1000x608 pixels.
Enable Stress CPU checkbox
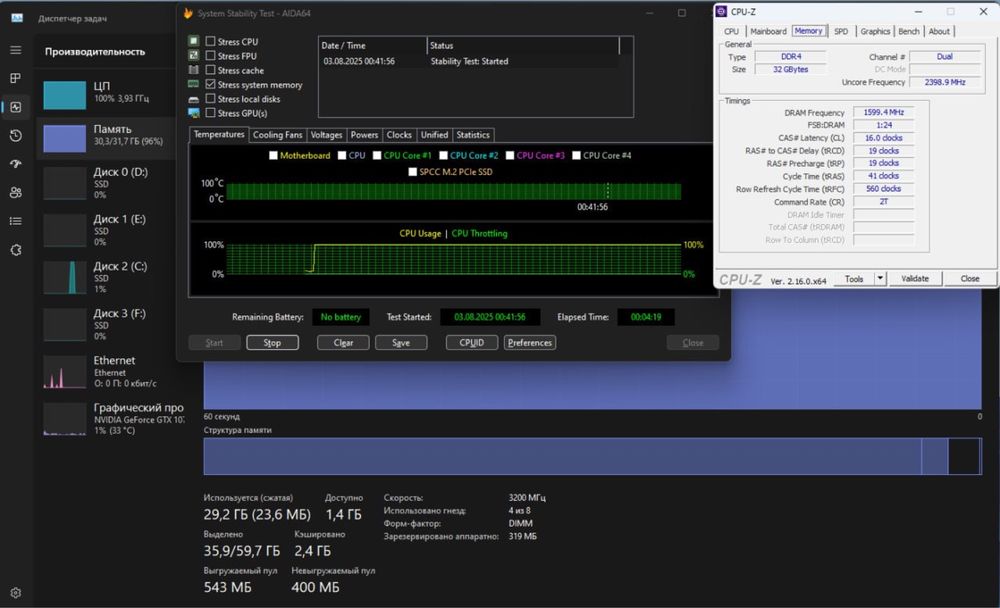tap(210, 41)
